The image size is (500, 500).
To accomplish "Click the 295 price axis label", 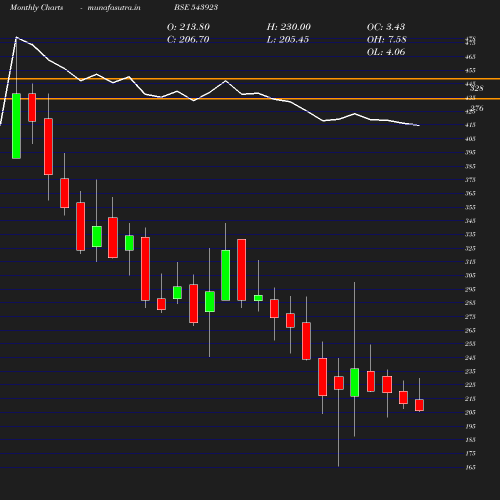I will 470,289.
